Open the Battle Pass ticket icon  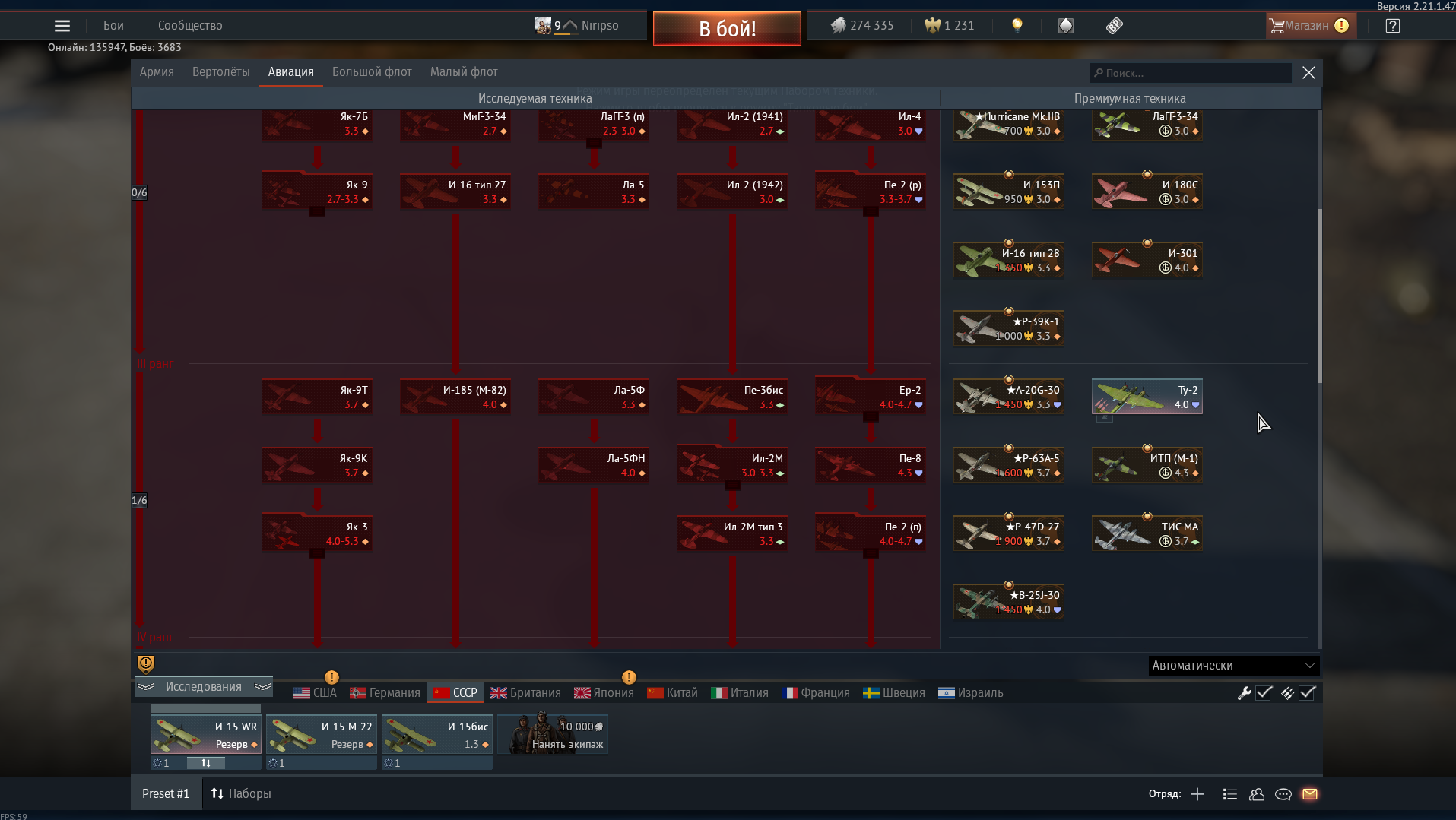[x=1115, y=26]
